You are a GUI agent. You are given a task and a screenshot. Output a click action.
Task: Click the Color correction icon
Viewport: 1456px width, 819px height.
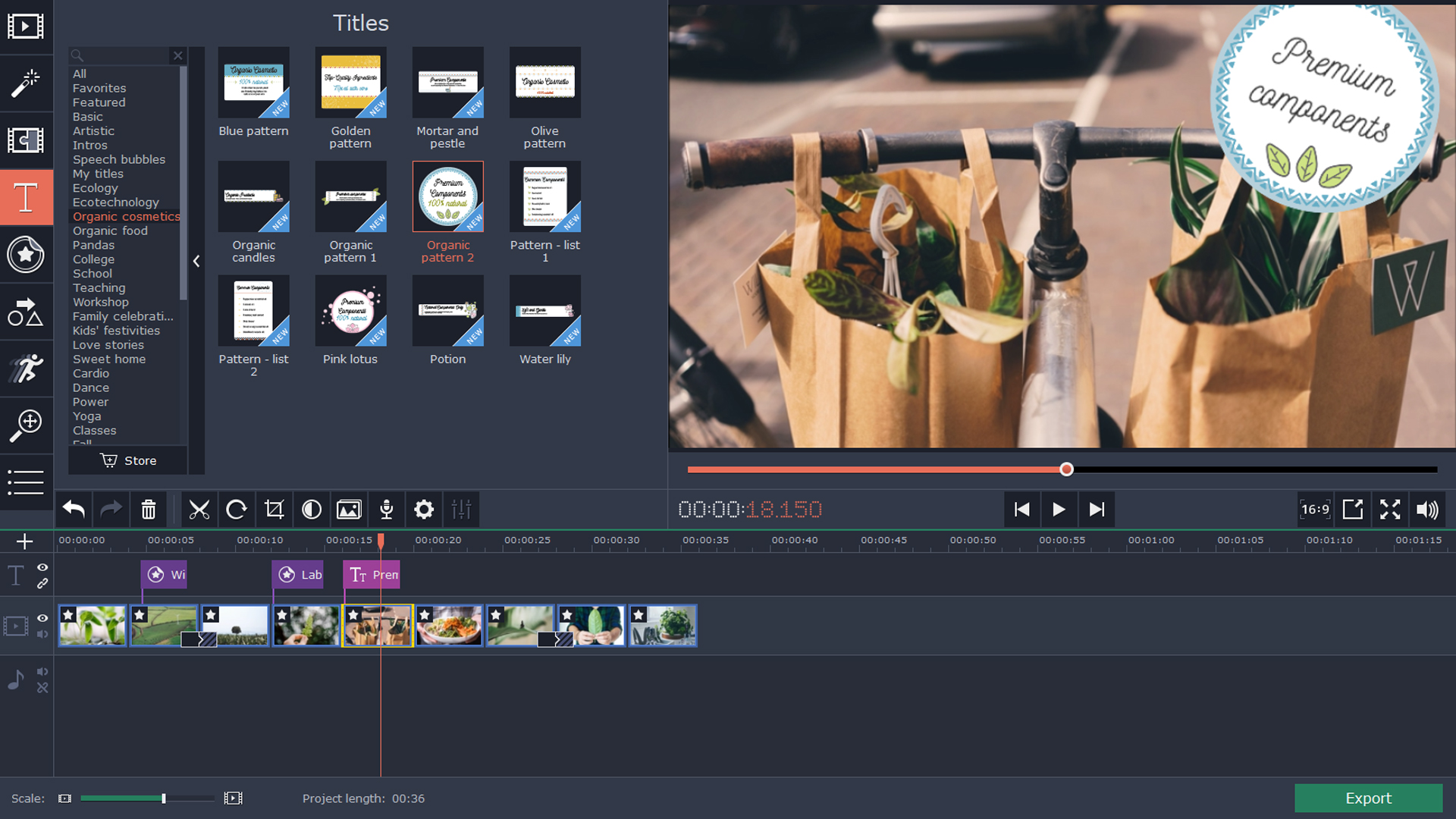tap(311, 510)
